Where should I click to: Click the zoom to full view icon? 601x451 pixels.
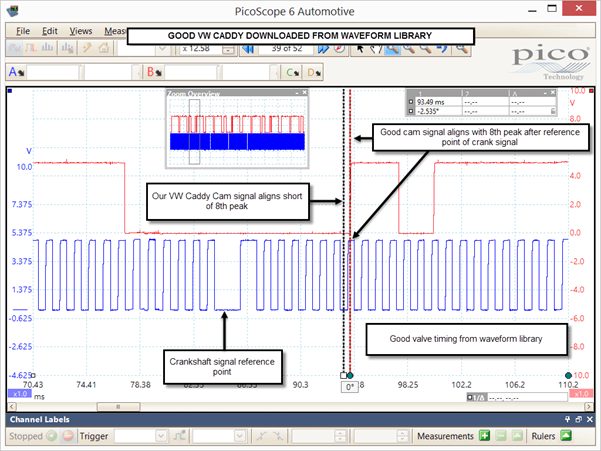pos(461,49)
